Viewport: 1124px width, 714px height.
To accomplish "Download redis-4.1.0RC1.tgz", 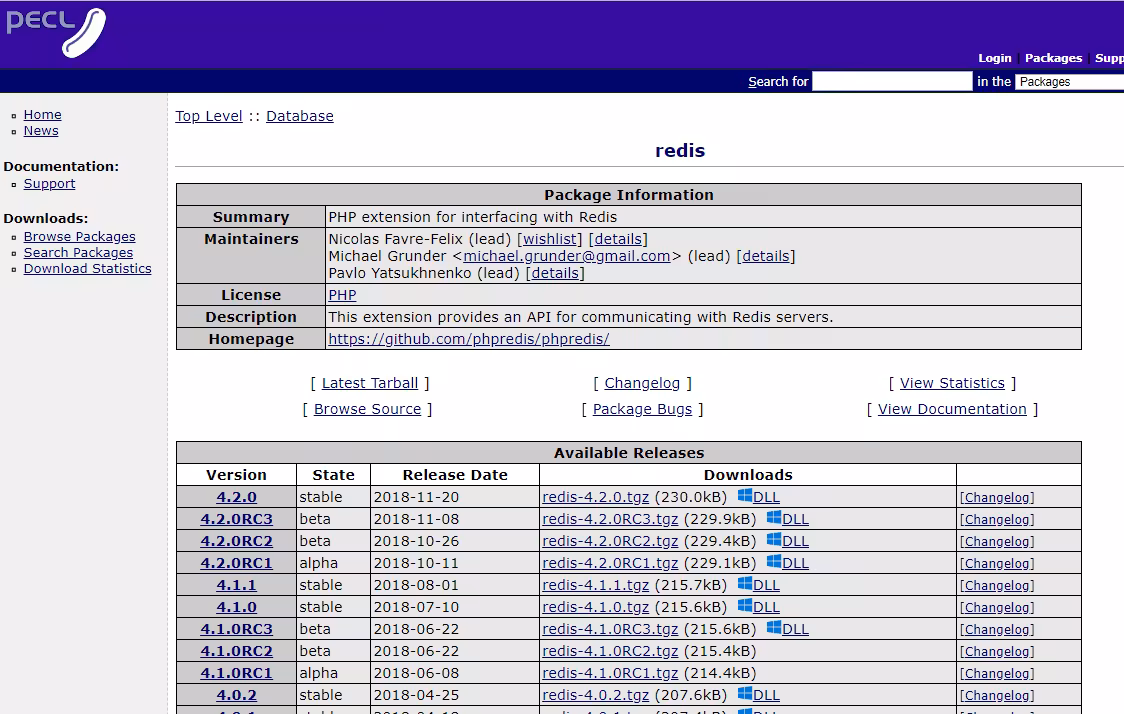I will click(x=610, y=673).
